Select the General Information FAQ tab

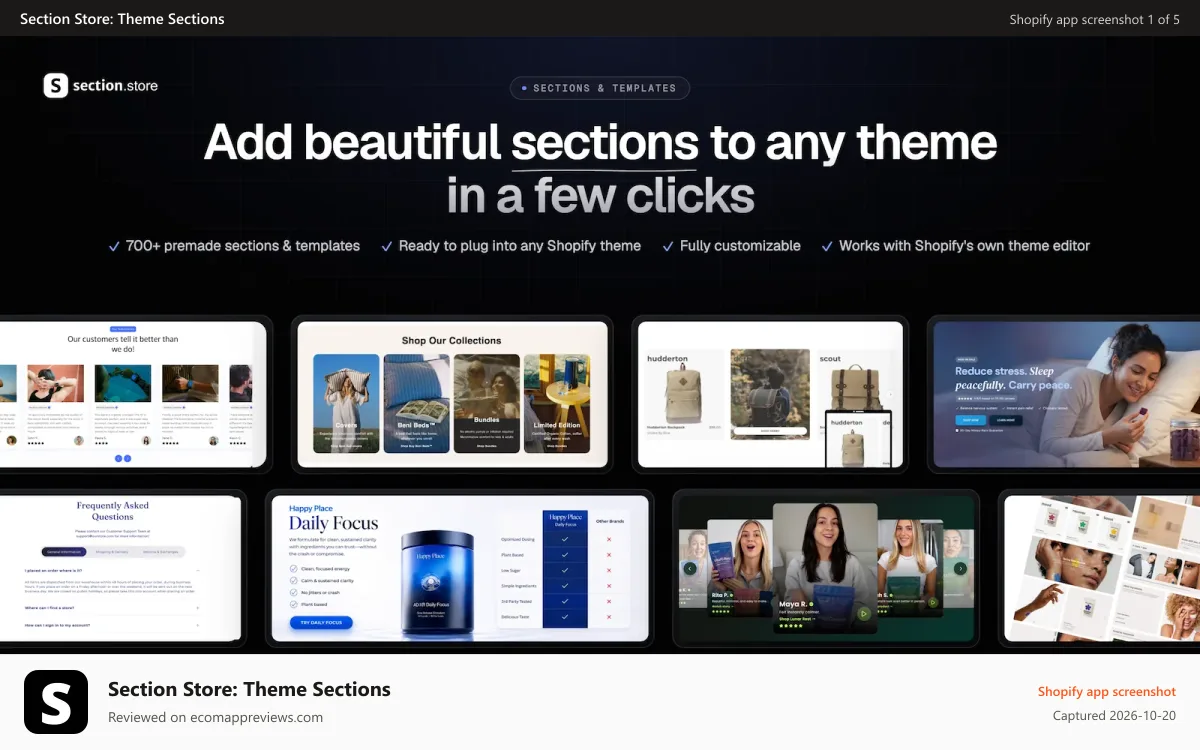point(64,552)
